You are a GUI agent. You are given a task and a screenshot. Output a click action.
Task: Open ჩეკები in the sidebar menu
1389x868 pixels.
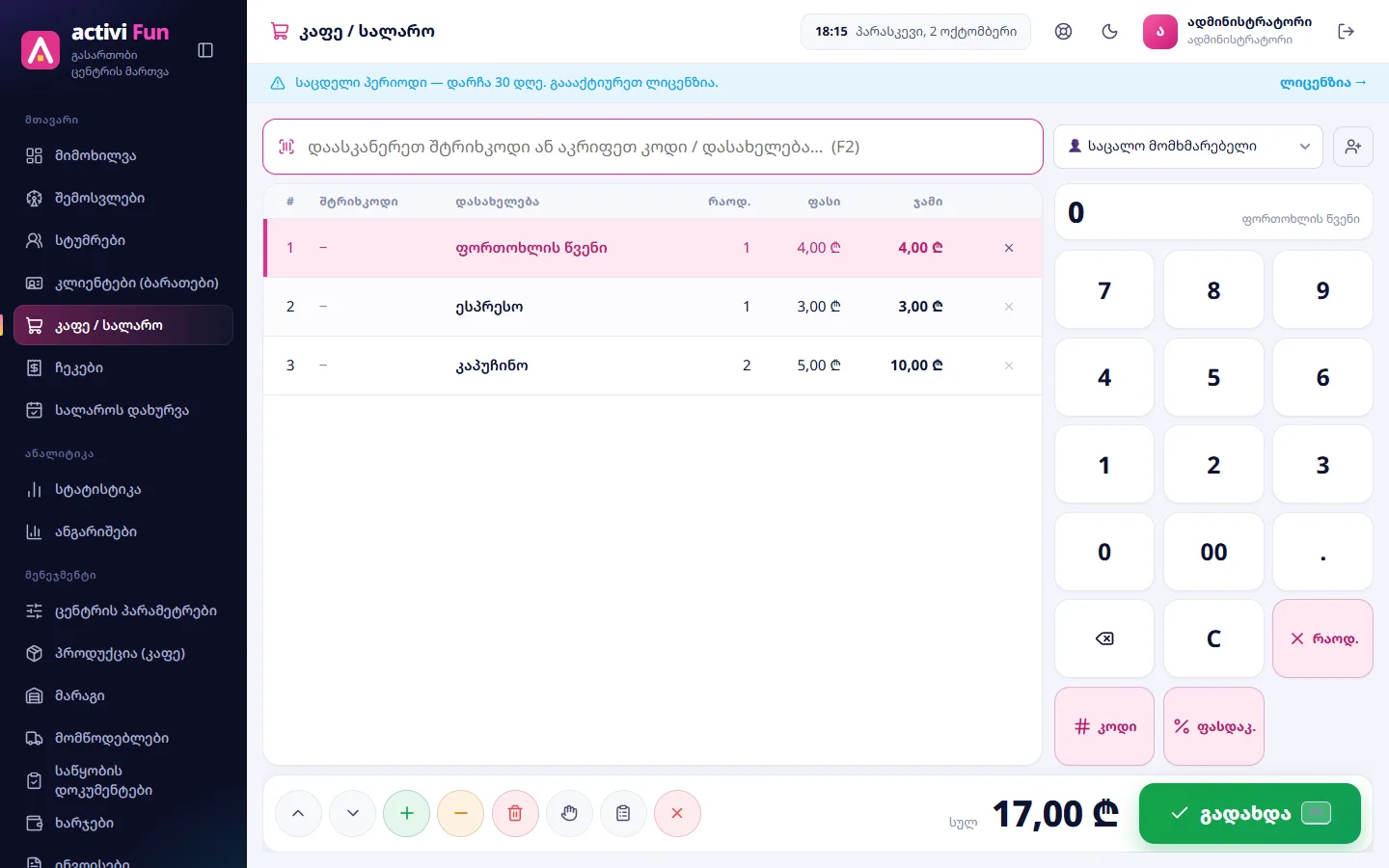coord(123,367)
